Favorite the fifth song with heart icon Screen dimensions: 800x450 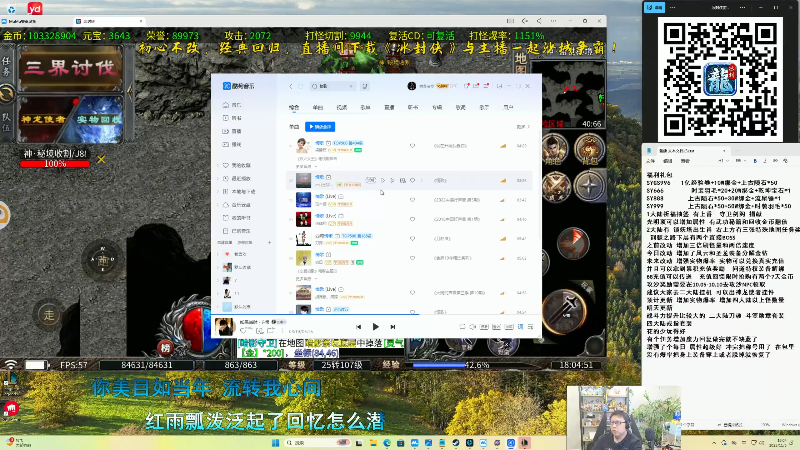[x=412, y=238]
